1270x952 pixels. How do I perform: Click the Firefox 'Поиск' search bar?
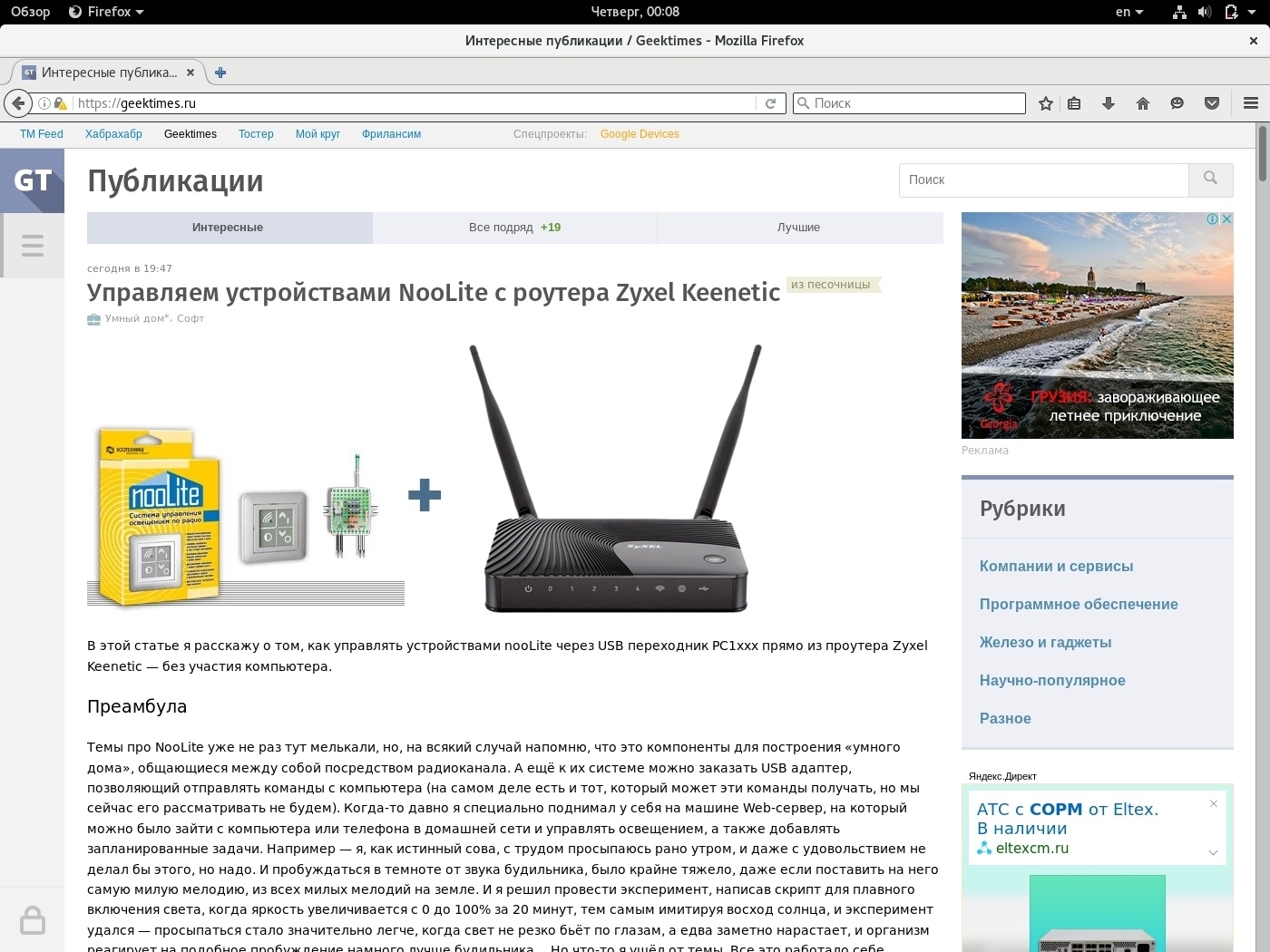(909, 103)
